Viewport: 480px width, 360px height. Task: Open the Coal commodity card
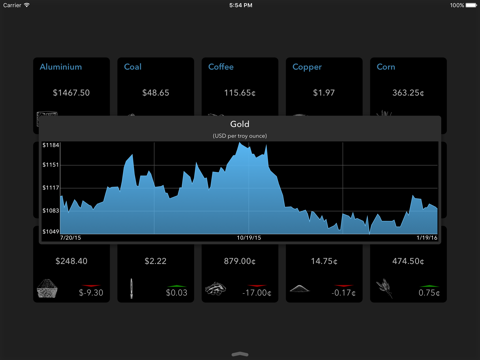pos(155,87)
